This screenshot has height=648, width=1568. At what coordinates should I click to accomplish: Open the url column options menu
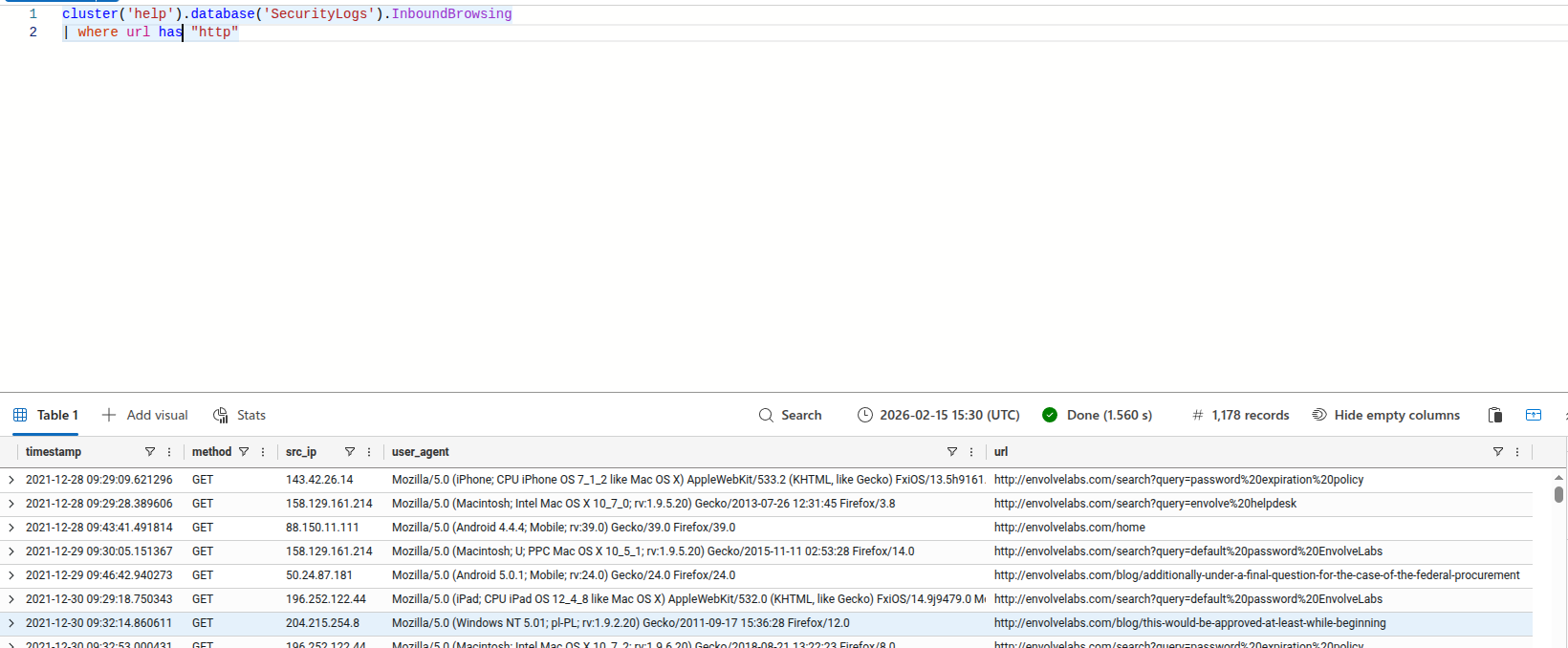click(1517, 452)
